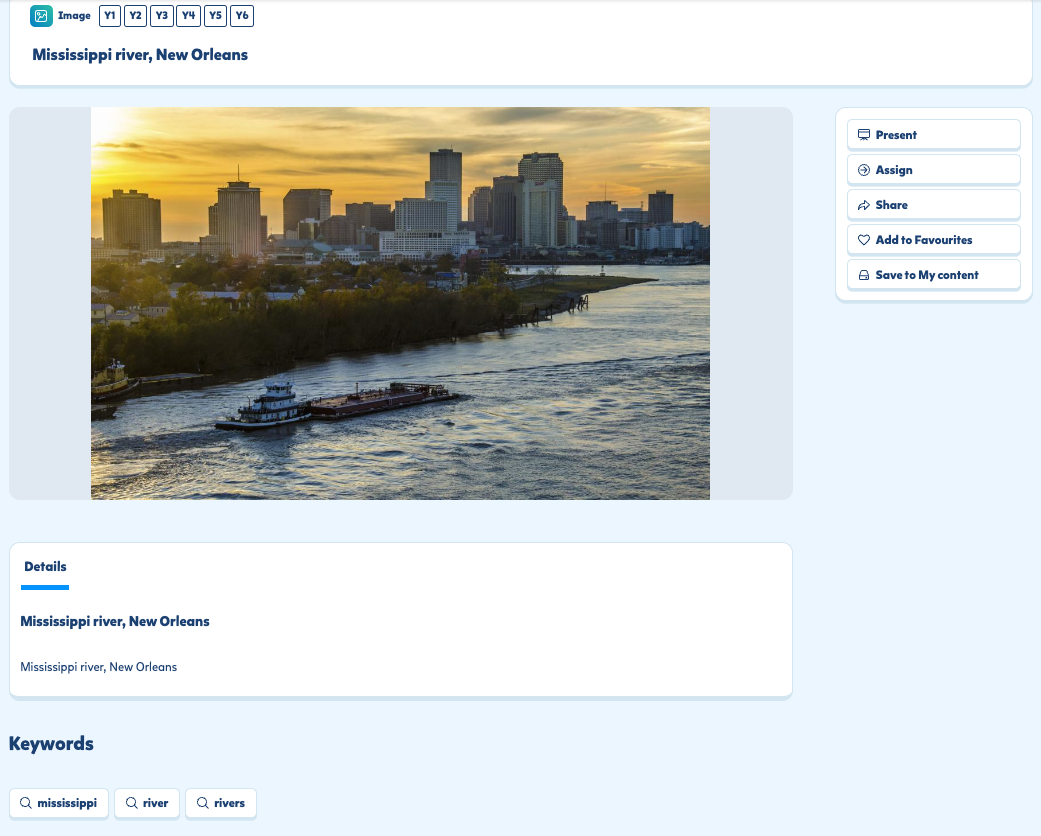Add to Favourites button text
This screenshot has width=1041, height=836.
click(x=923, y=240)
